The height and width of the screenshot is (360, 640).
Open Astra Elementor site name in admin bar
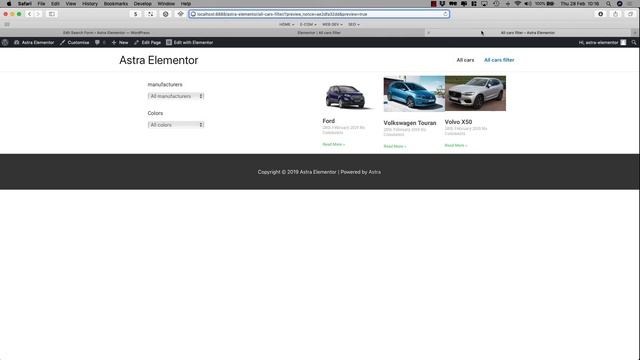tap(34, 42)
